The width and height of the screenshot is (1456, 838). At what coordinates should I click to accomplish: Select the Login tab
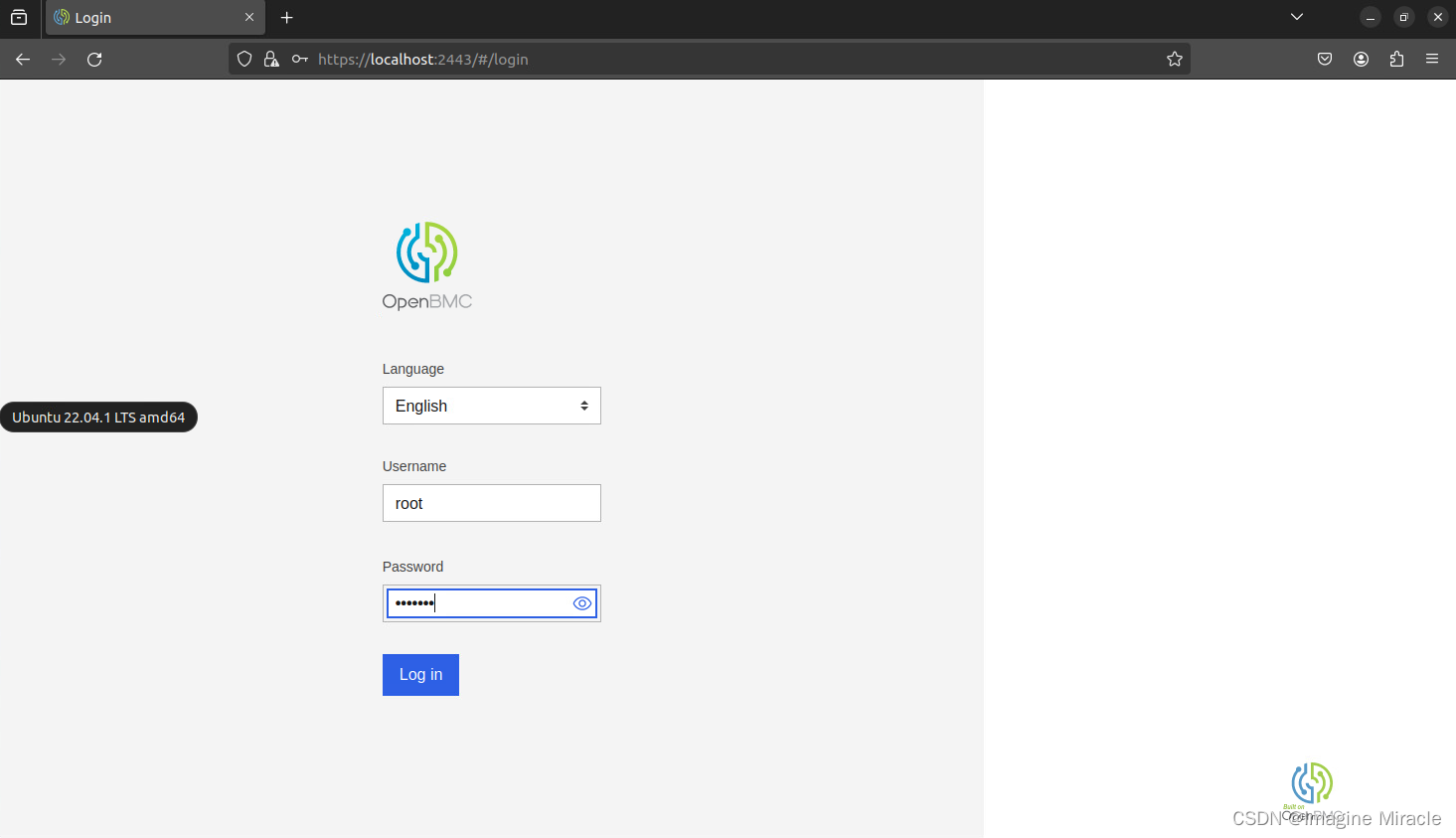155,18
